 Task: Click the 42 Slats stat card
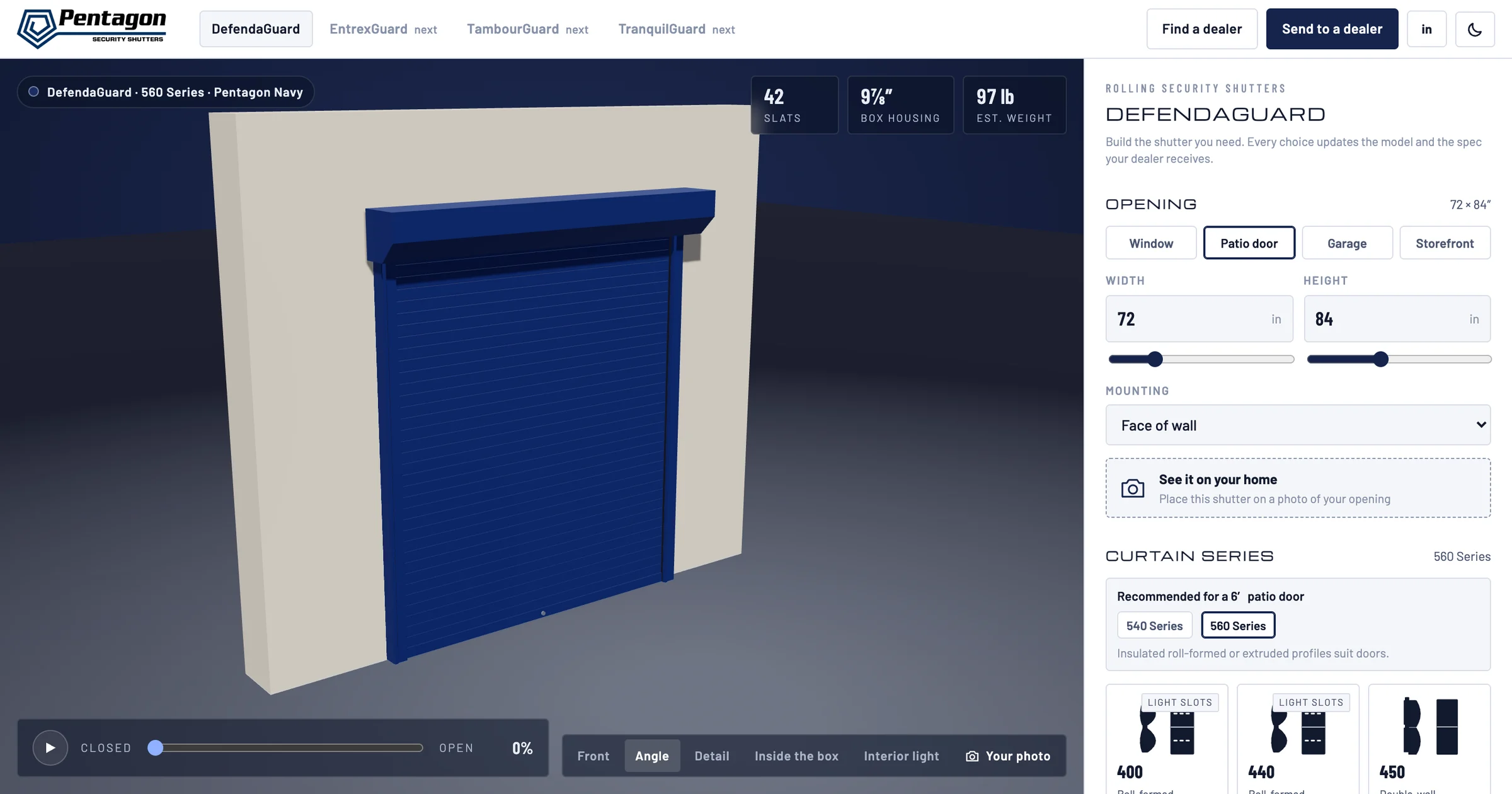pyautogui.click(x=794, y=105)
